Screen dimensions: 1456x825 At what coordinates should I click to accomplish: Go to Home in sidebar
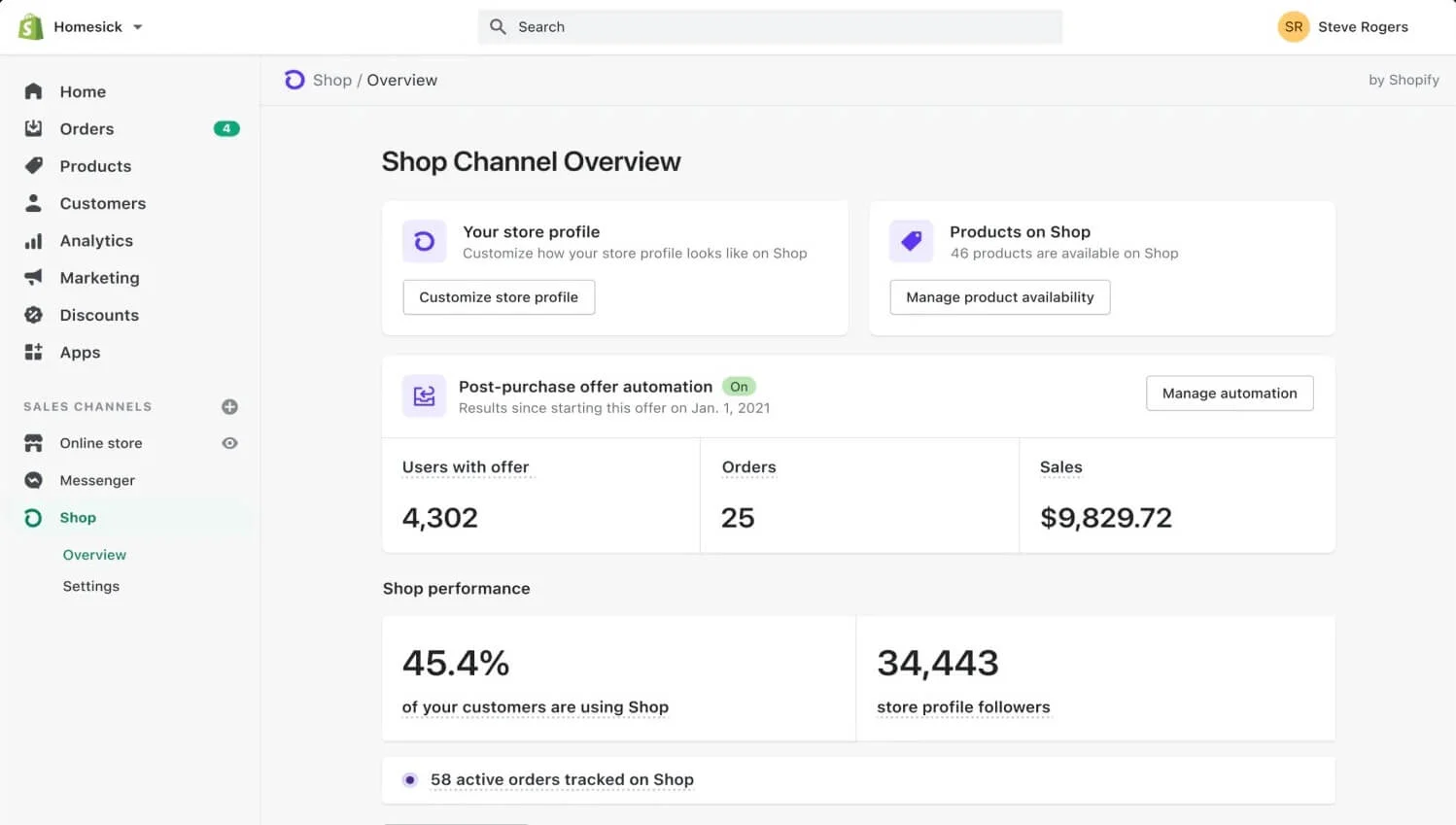click(x=83, y=91)
